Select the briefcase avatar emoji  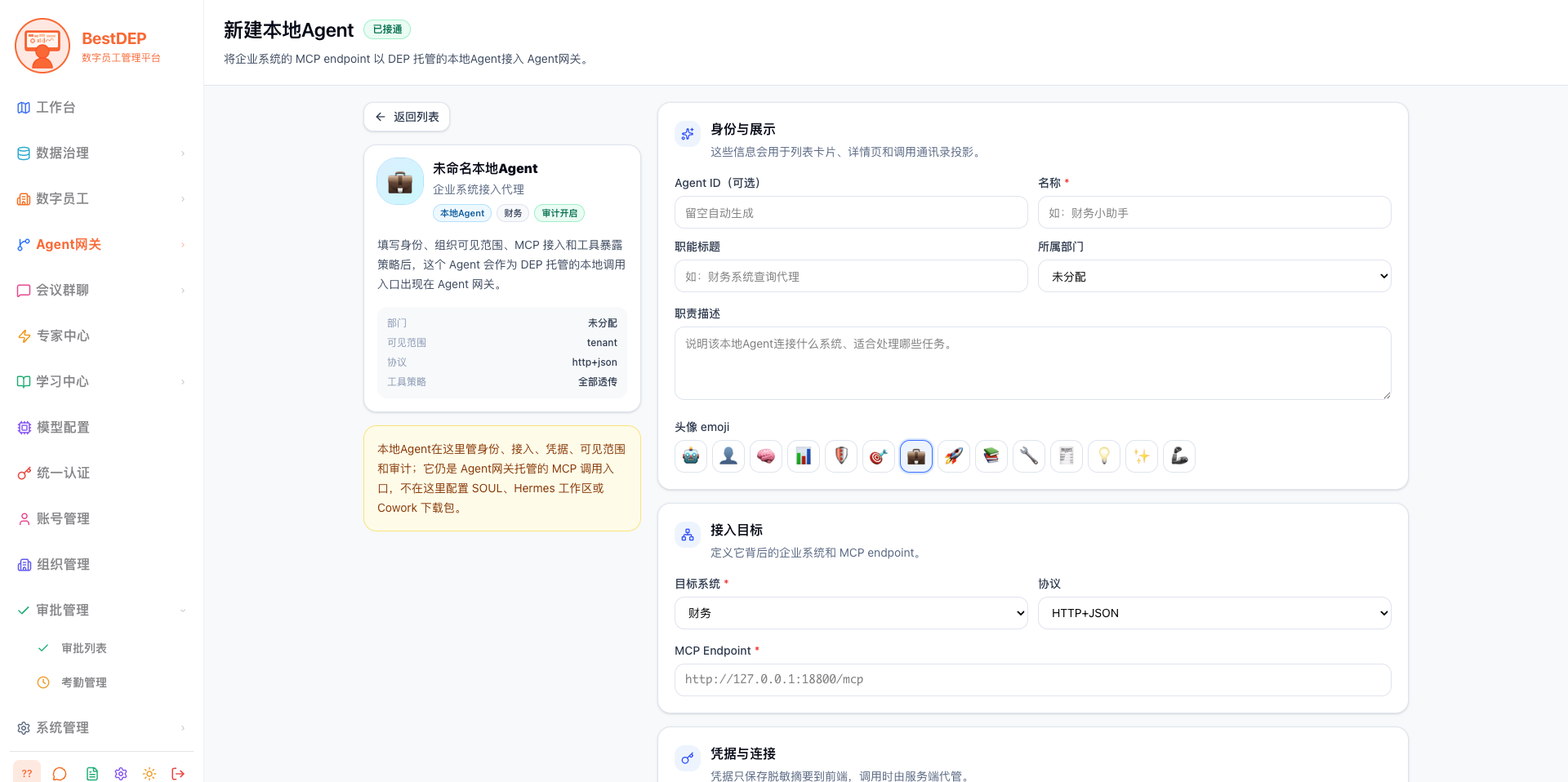point(916,456)
